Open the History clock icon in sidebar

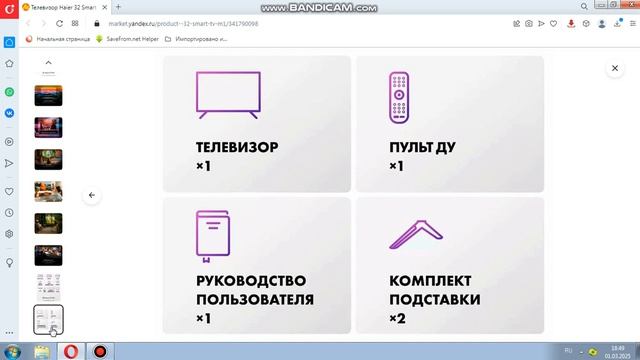click(9, 213)
